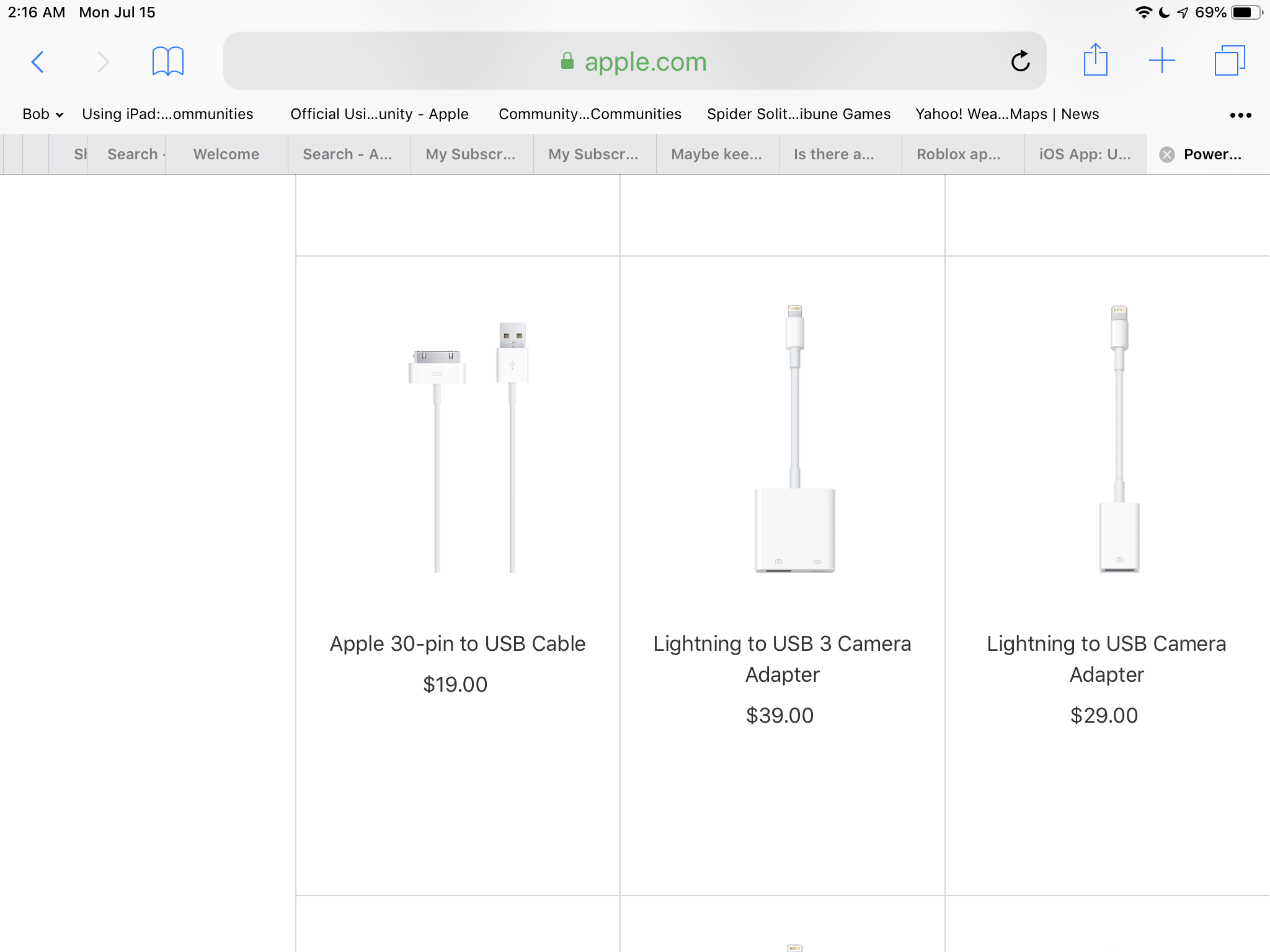1270x952 pixels.
Task: Open the Yahoo! Weather Maps bookmark
Action: point(1006,114)
